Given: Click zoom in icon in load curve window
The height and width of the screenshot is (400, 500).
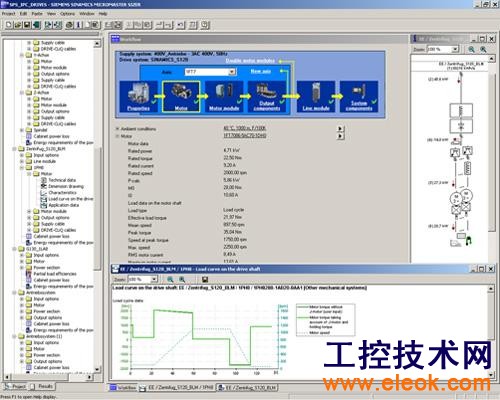Looking at the screenshot, I should (170, 279).
